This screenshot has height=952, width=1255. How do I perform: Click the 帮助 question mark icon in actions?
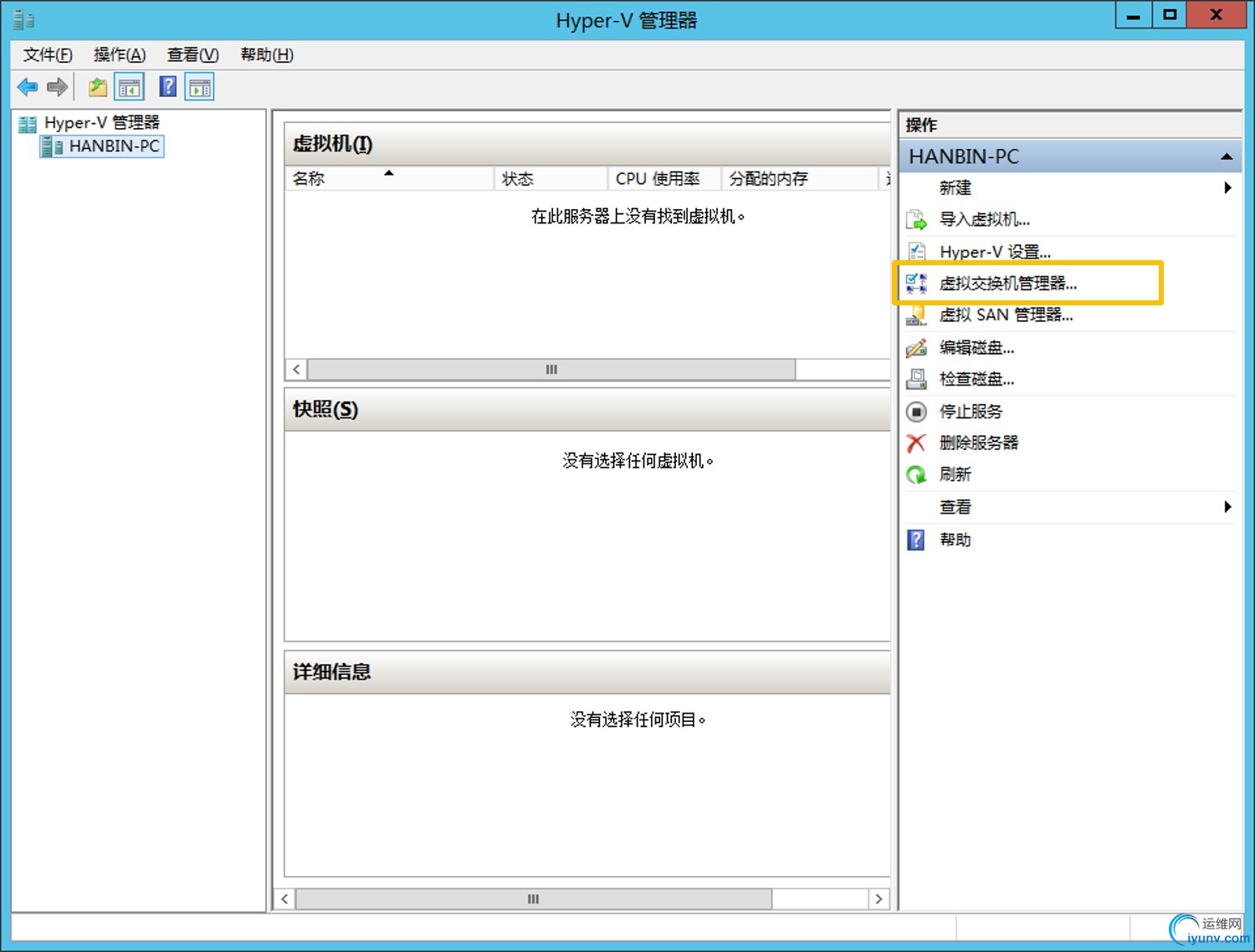916,540
